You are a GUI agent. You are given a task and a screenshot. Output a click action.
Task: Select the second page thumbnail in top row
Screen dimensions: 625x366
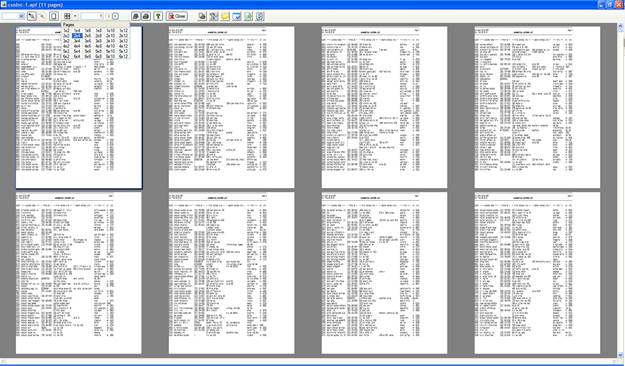[231, 107]
